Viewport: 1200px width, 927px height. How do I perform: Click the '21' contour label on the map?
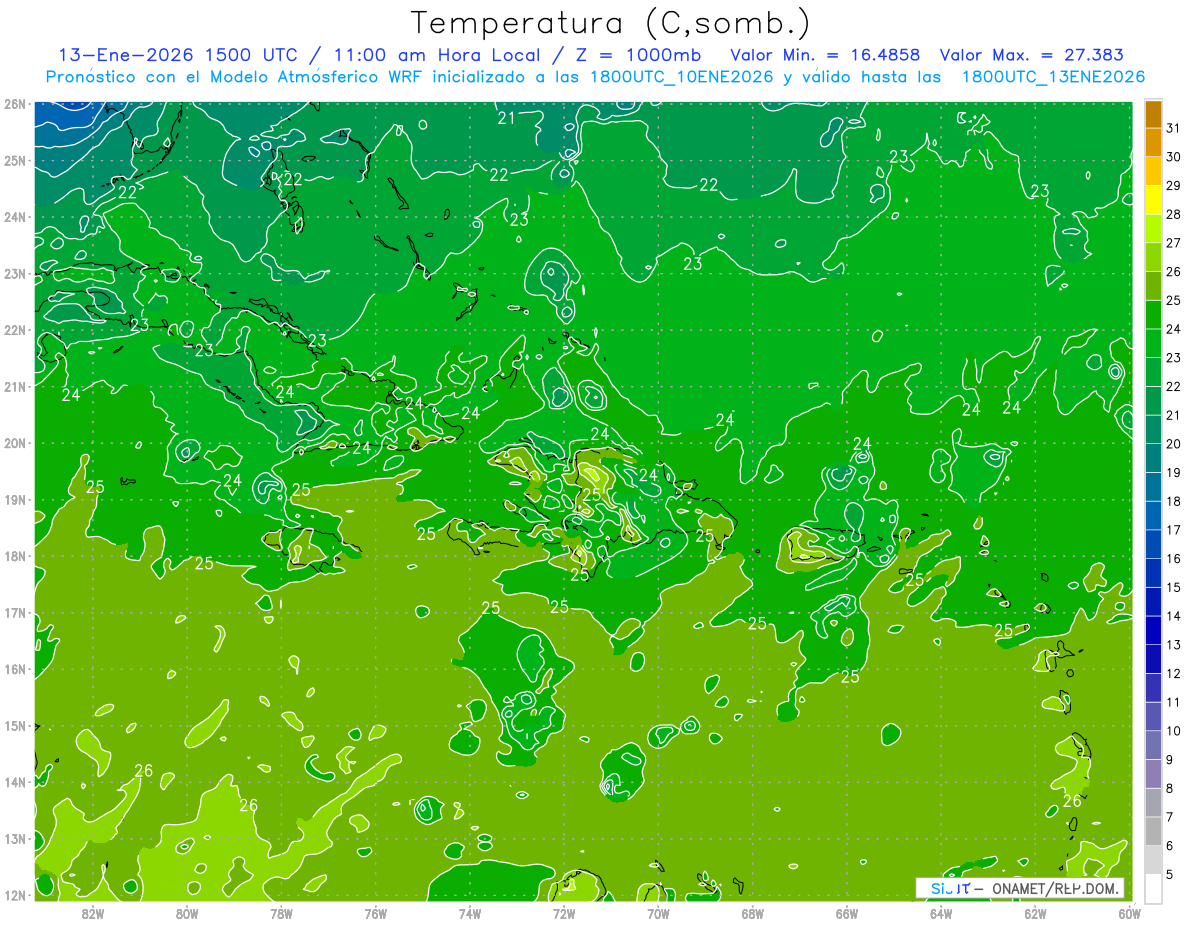[507, 118]
